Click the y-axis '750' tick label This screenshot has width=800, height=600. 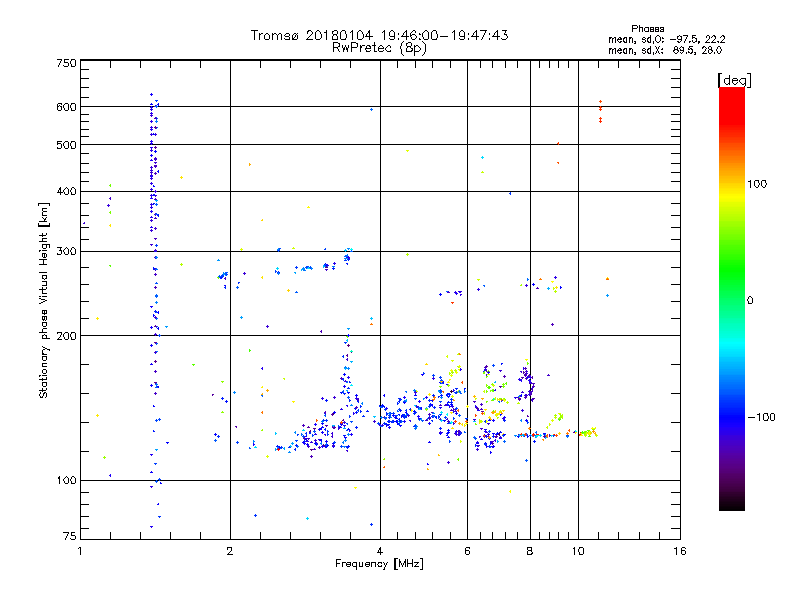[67, 63]
